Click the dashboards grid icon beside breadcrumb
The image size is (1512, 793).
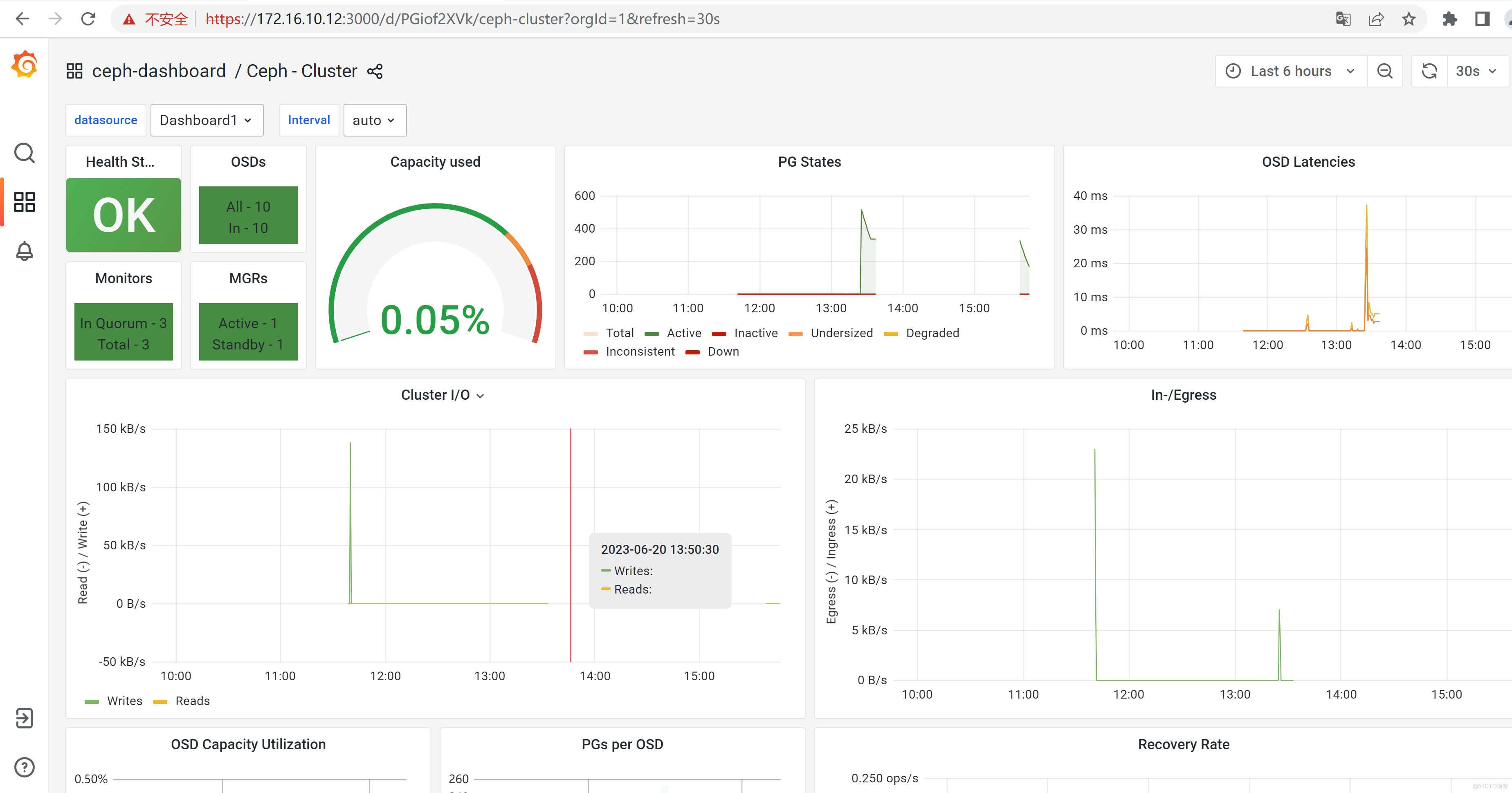[x=74, y=71]
